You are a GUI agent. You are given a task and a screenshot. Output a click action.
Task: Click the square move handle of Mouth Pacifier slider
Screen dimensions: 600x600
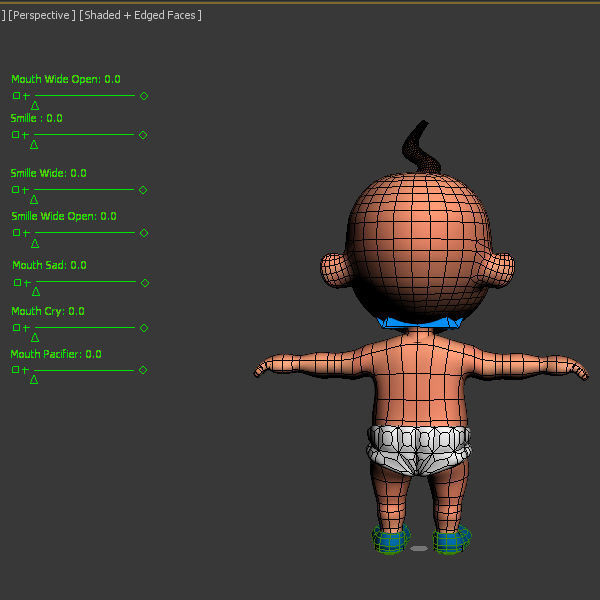coord(15,370)
